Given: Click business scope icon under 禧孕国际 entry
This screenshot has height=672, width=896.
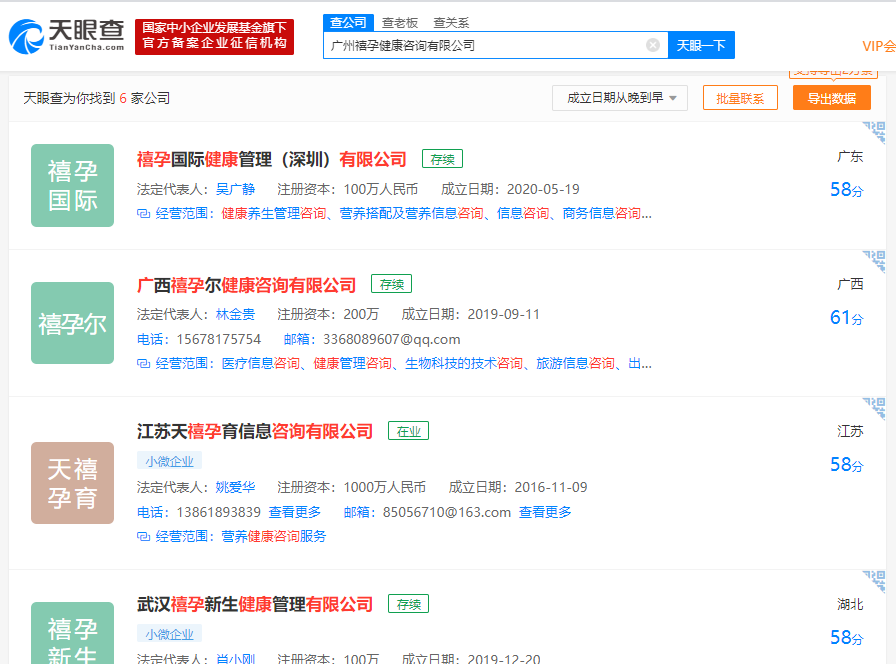Looking at the screenshot, I should point(143,214).
